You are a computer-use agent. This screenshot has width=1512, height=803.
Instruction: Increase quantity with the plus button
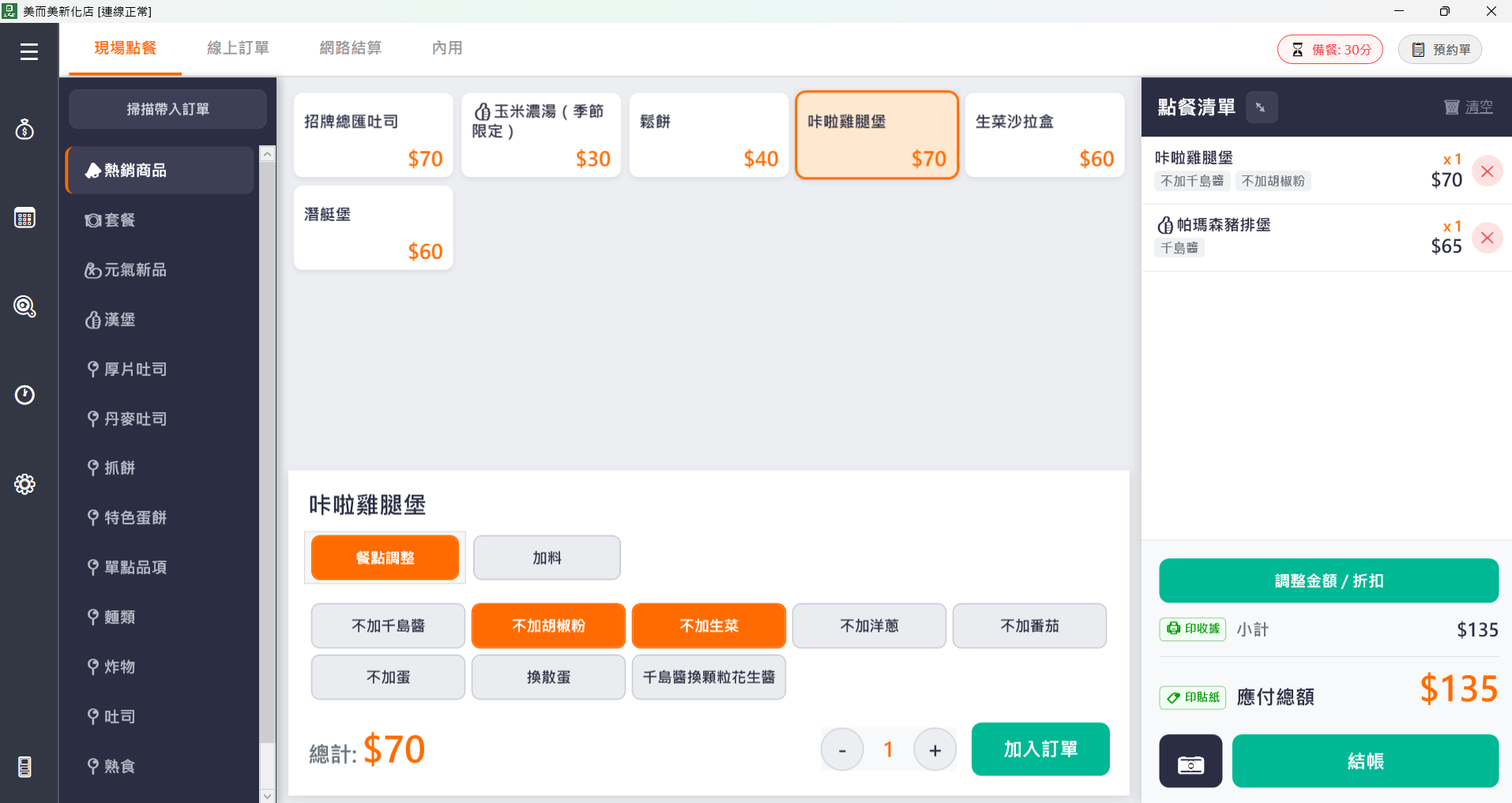click(935, 749)
